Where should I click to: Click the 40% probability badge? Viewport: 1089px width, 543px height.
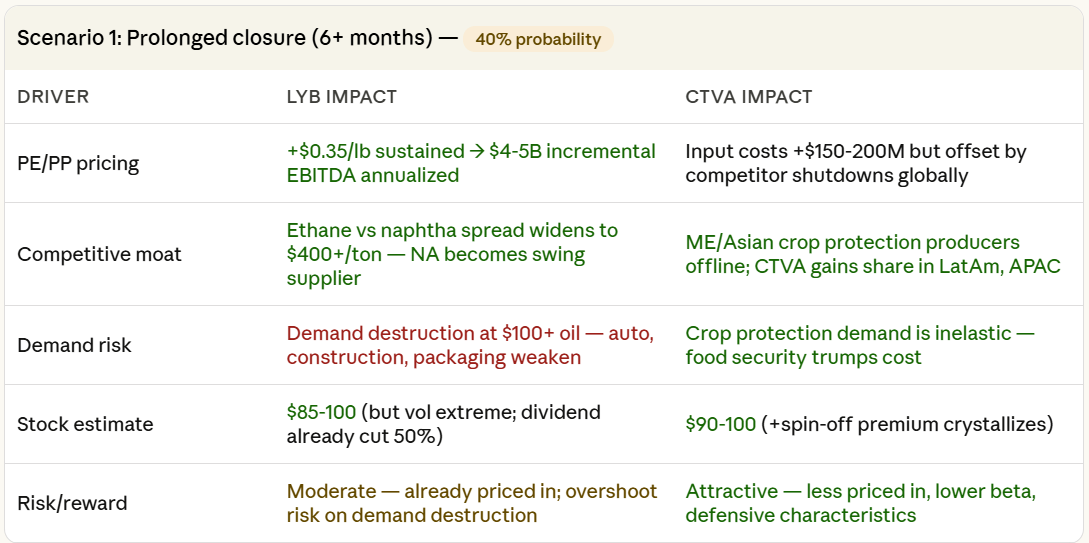(x=538, y=40)
